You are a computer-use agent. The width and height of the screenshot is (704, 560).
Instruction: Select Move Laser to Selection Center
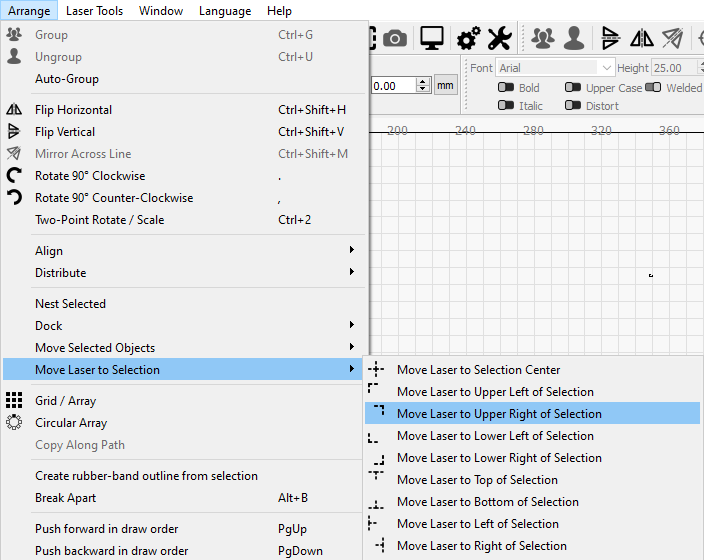[x=478, y=370]
